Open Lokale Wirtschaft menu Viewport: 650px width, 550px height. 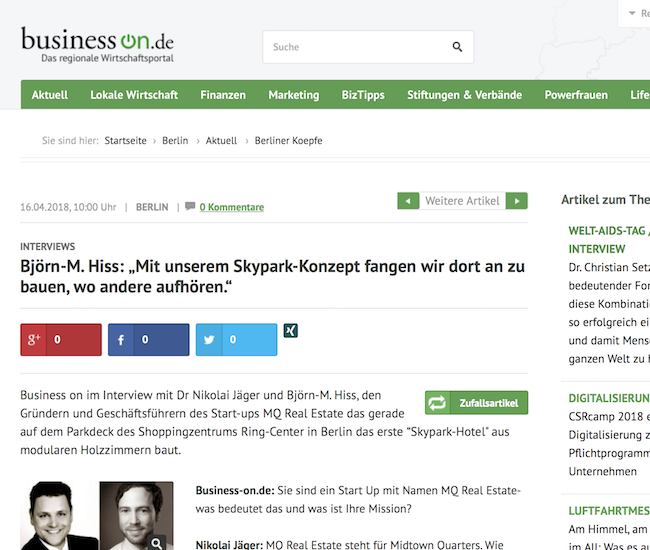tap(134, 95)
